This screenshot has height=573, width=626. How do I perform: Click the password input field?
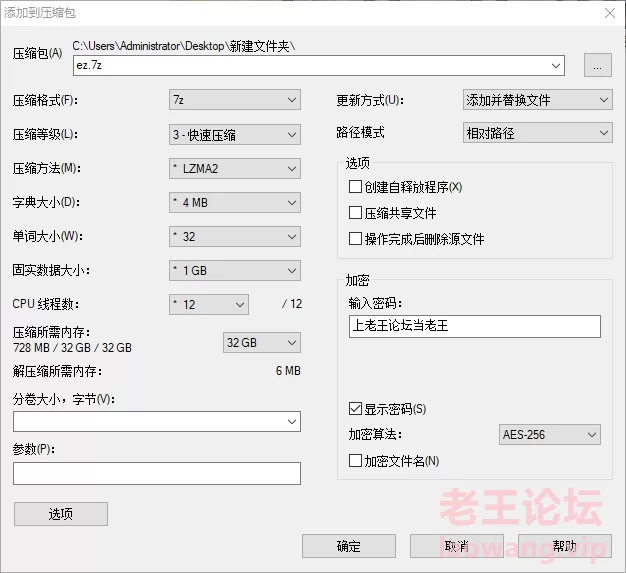(475, 326)
